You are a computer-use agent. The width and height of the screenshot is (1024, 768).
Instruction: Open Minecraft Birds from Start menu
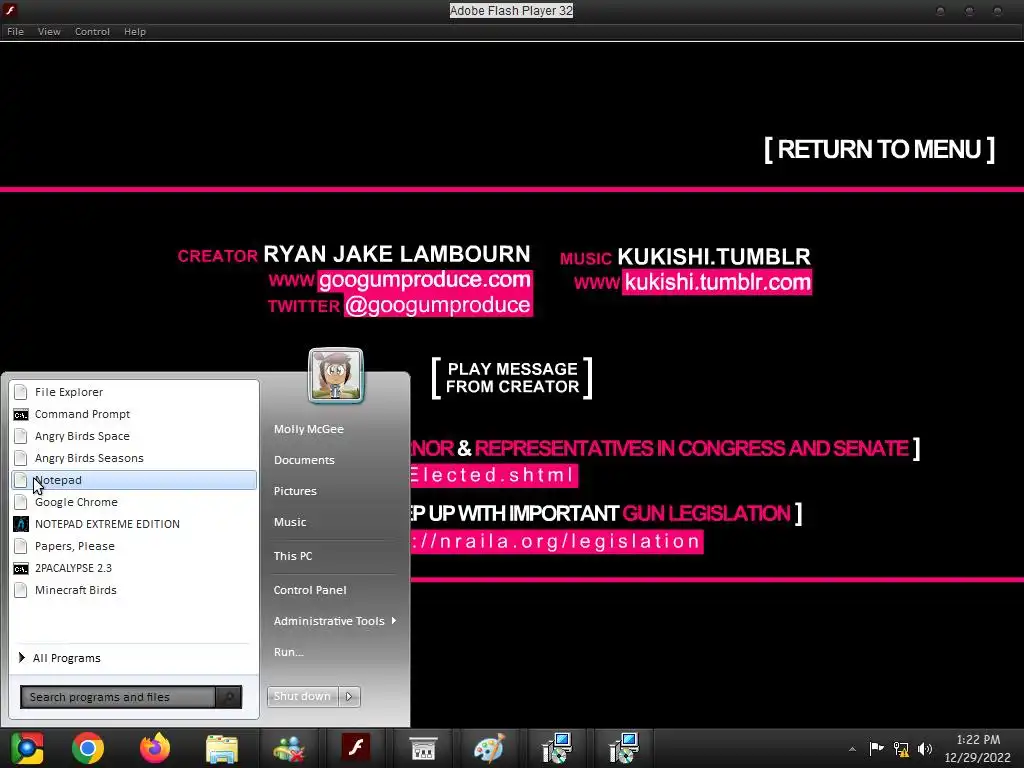(134, 590)
